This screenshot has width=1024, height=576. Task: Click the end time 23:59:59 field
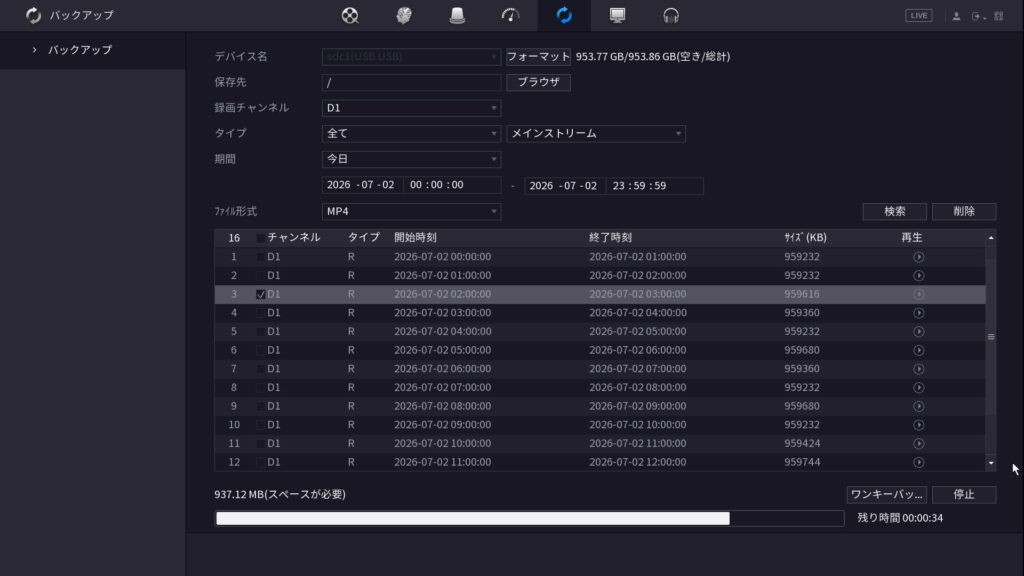pos(654,185)
